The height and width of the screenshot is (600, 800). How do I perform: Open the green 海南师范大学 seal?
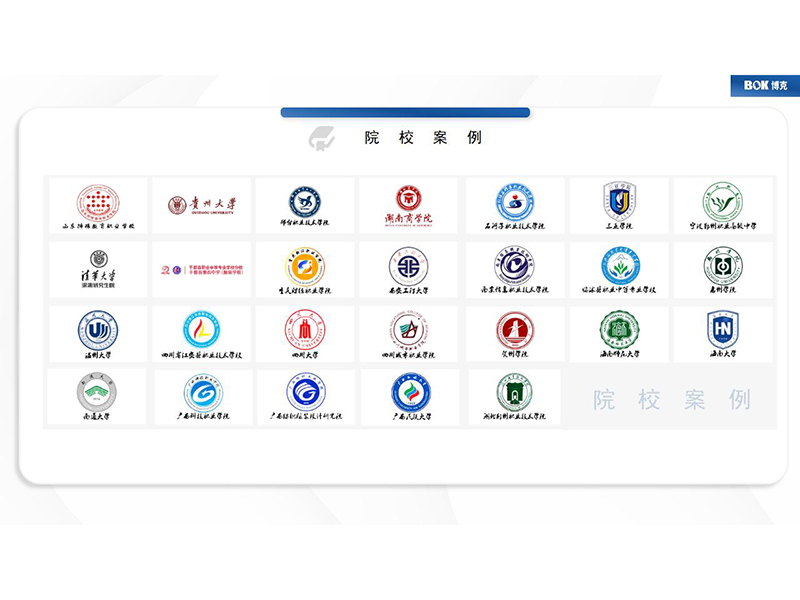pos(619,330)
